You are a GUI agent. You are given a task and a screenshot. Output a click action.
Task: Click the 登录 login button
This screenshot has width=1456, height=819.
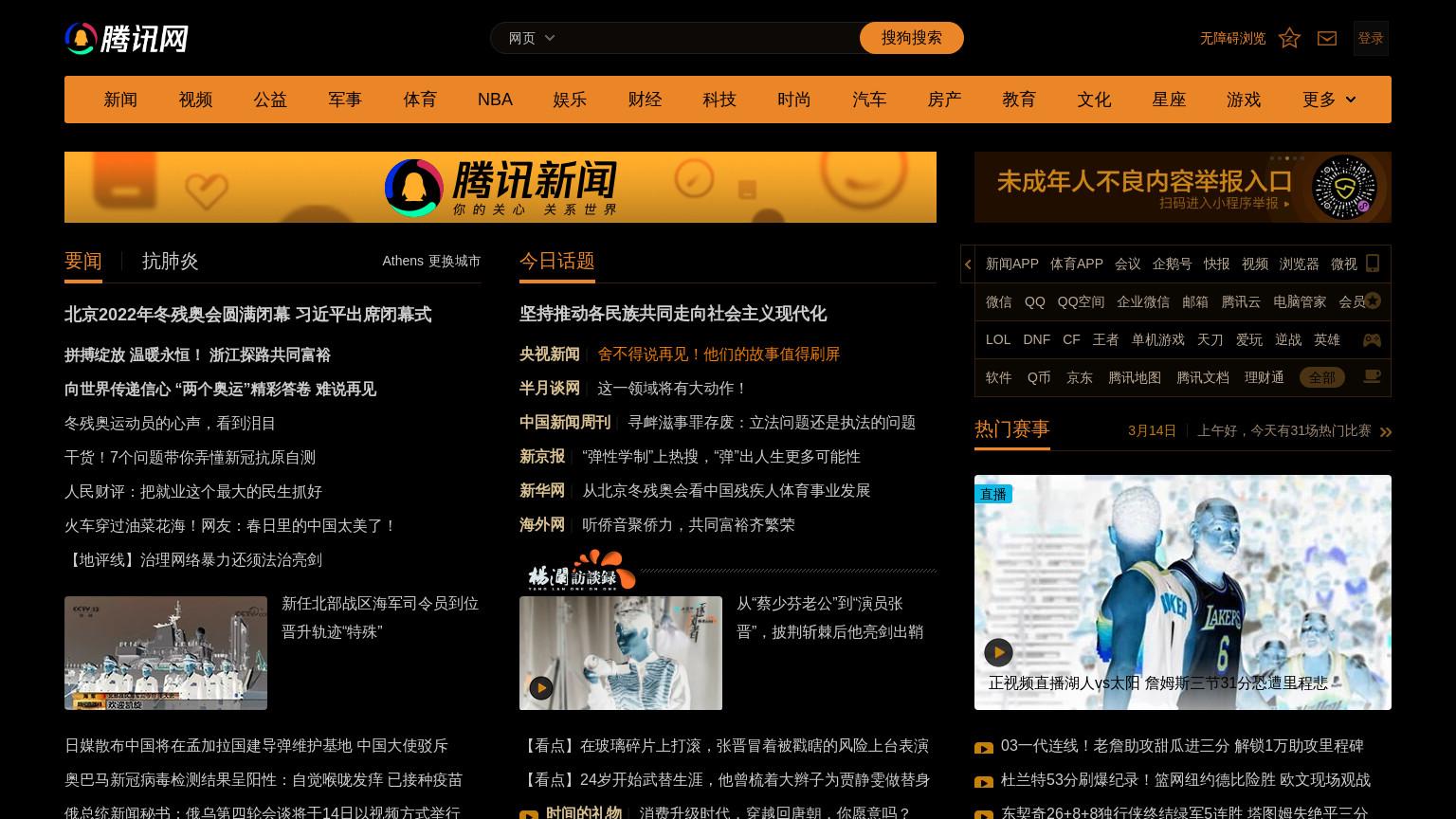(x=1371, y=38)
